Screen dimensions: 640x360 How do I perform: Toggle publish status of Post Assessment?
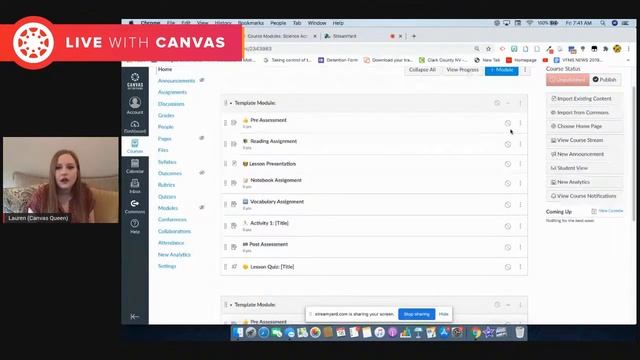[508, 247]
